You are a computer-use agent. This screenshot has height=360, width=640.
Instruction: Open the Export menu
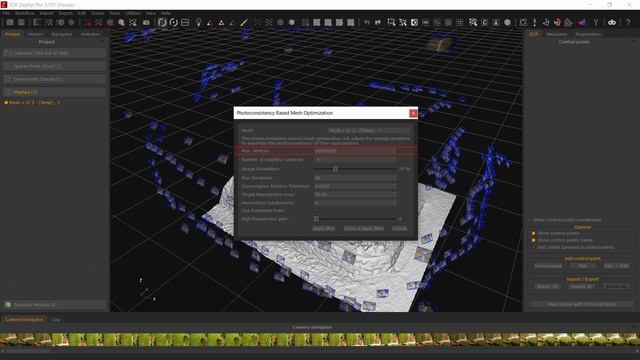[65, 13]
